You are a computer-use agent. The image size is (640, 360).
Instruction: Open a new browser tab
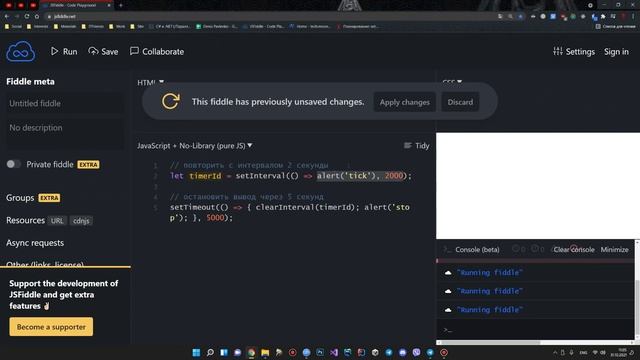tap(120, 5)
